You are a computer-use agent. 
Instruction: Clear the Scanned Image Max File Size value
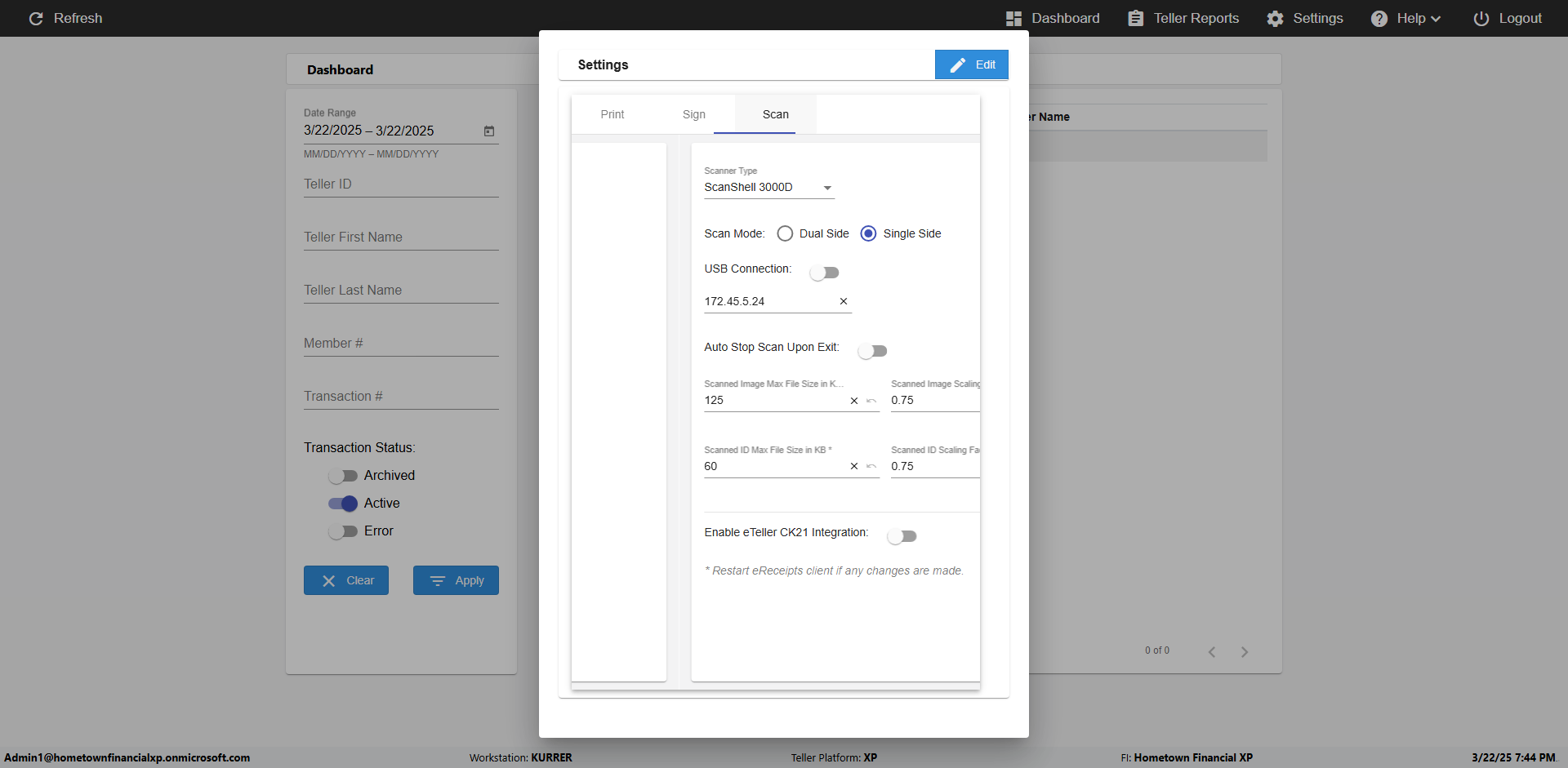click(x=854, y=401)
